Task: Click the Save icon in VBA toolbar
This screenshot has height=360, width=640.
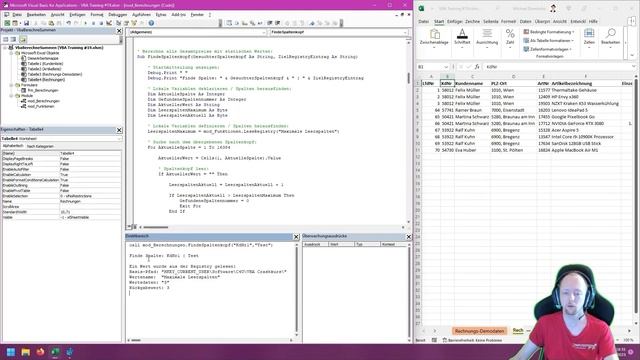Action: pyautogui.click(x=26, y=23)
